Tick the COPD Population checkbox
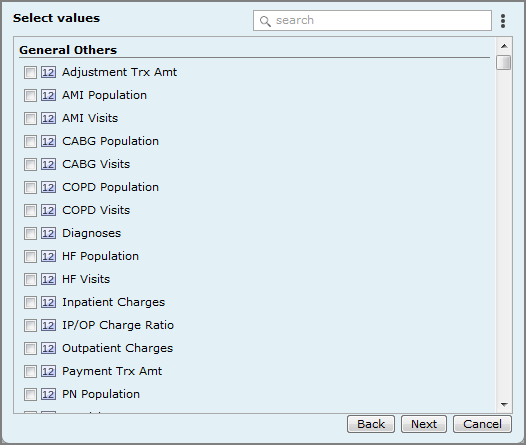Screen dimensions: 526x445 (x=30, y=187)
